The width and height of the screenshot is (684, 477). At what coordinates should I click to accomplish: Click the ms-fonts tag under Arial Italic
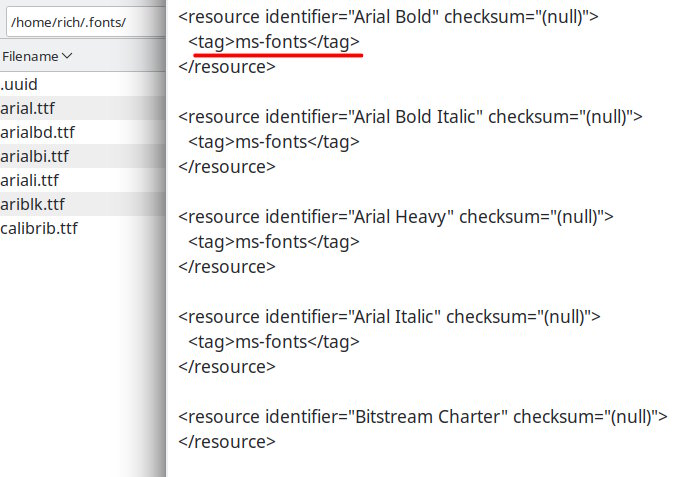pos(273,342)
